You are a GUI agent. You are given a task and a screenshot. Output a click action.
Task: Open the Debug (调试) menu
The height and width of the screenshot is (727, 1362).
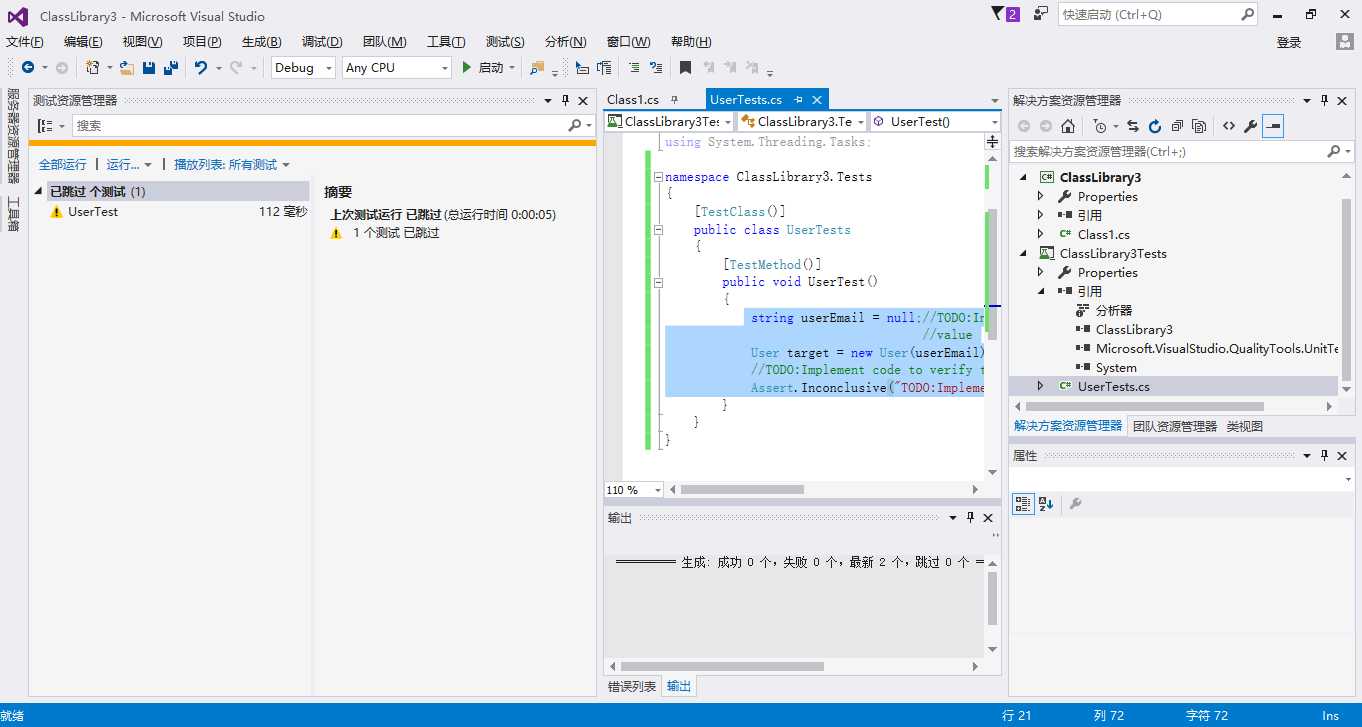322,41
